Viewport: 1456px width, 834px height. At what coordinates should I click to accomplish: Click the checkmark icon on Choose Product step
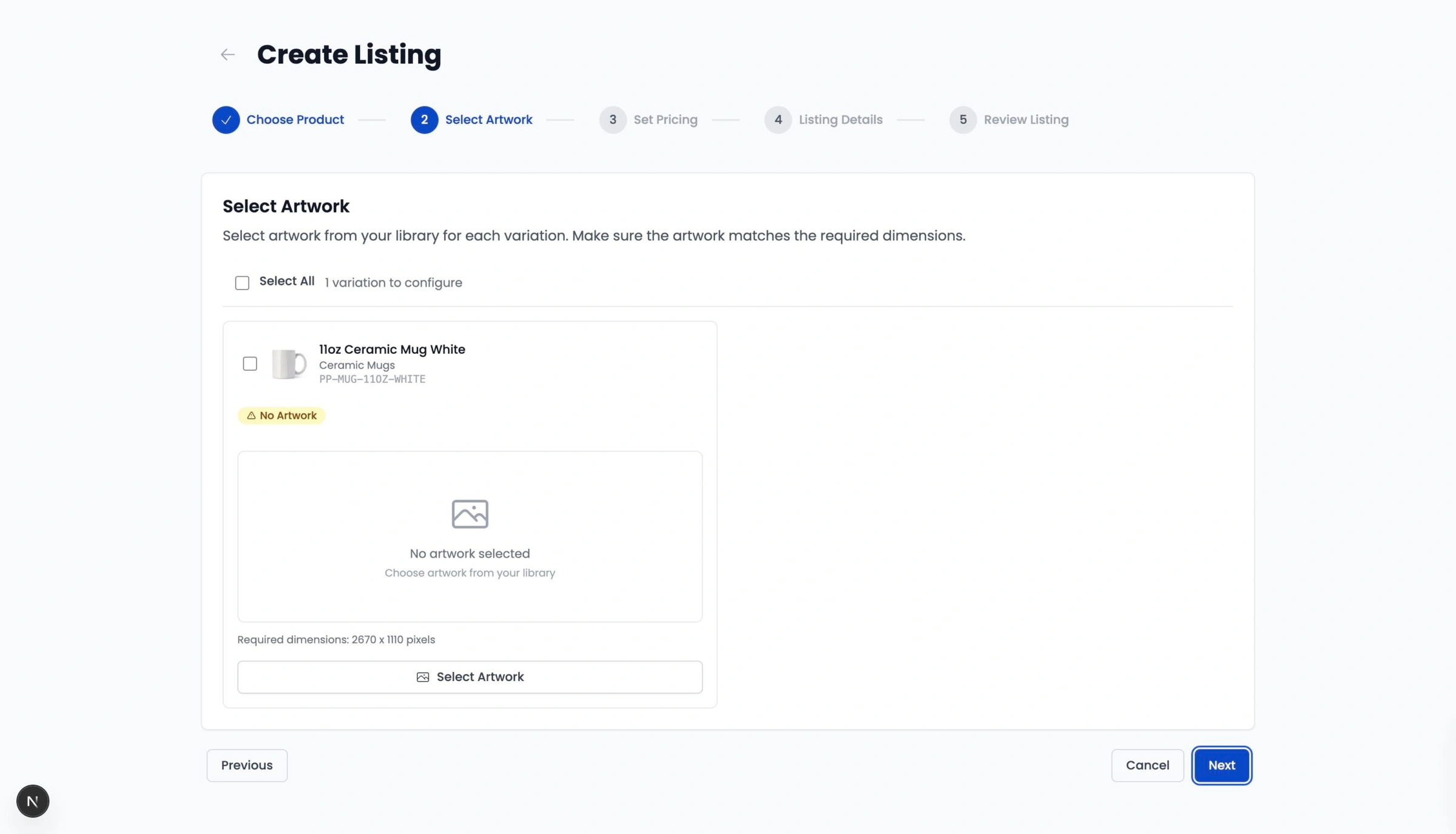pos(226,120)
